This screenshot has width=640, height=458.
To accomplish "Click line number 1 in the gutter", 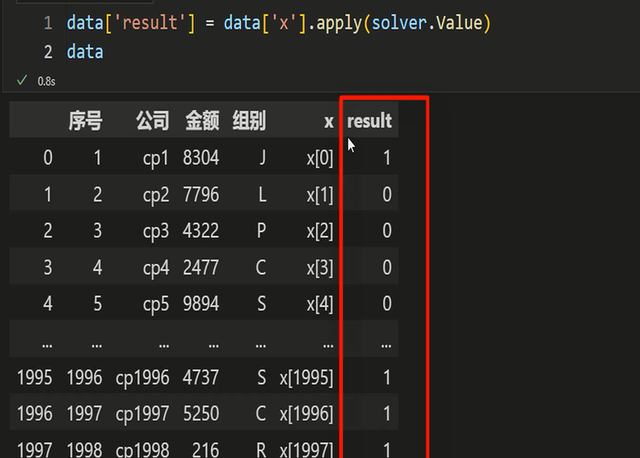I will [48, 23].
